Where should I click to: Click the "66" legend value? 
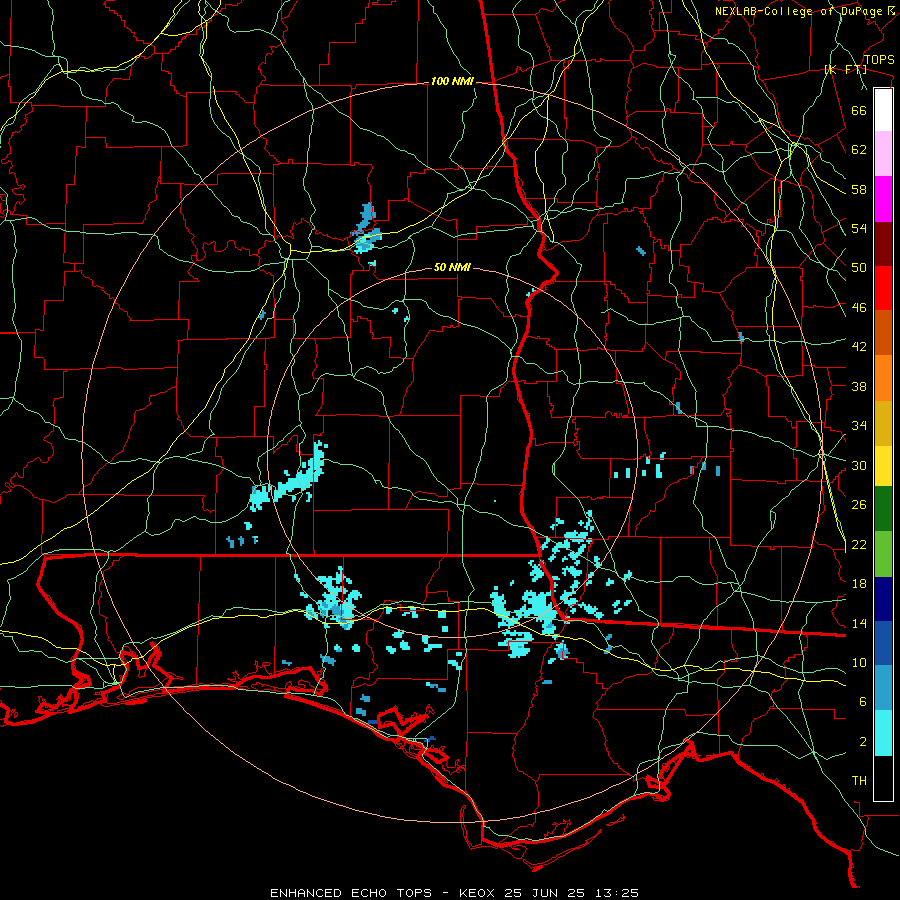(x=859, y=110)
